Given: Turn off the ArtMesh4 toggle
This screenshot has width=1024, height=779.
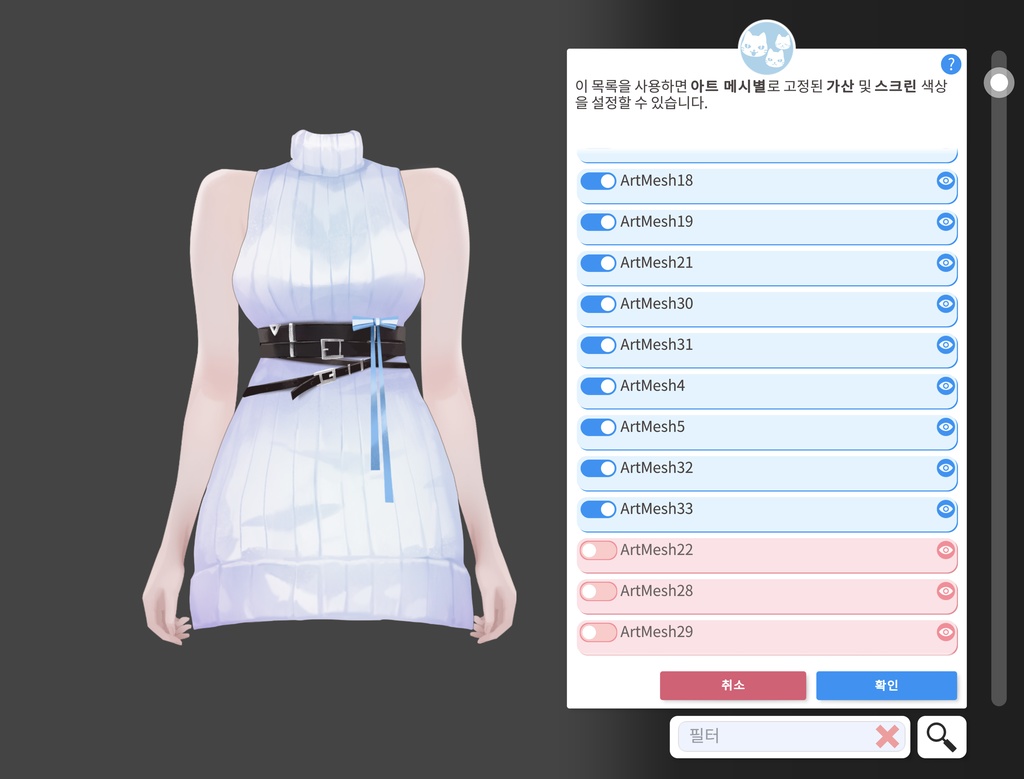Looking at the screenshot, I should (x=598, y=386).
